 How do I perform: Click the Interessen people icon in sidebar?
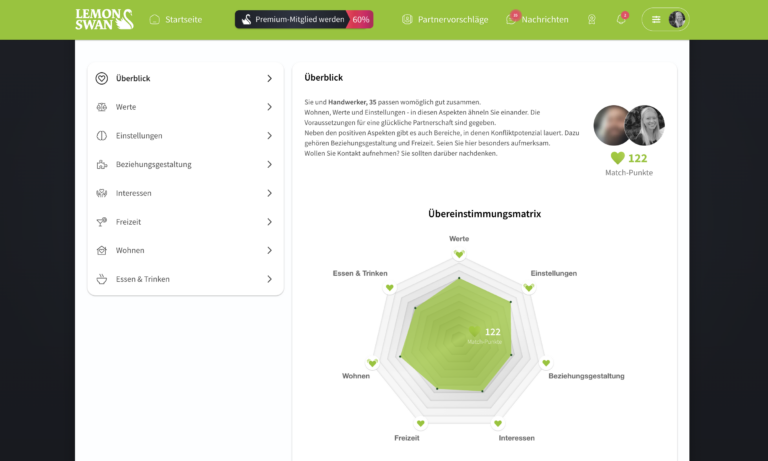[101, 193]
